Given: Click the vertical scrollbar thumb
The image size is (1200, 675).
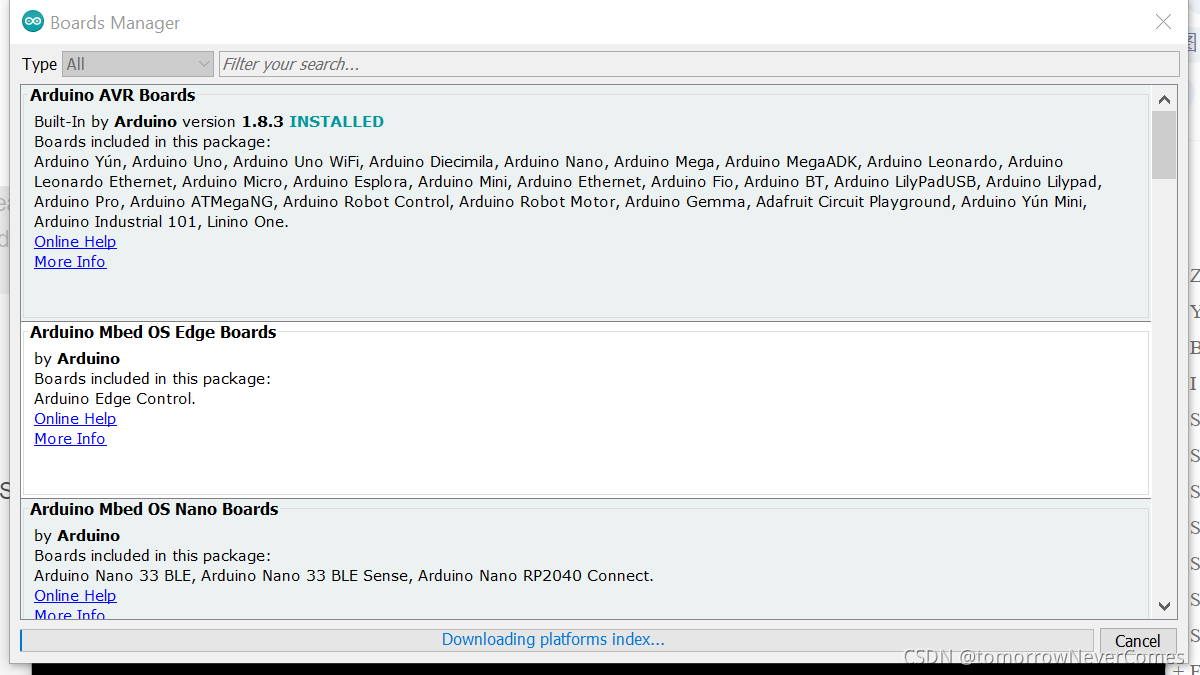Looking at the screenshot, I should (x=1164, y=145).
